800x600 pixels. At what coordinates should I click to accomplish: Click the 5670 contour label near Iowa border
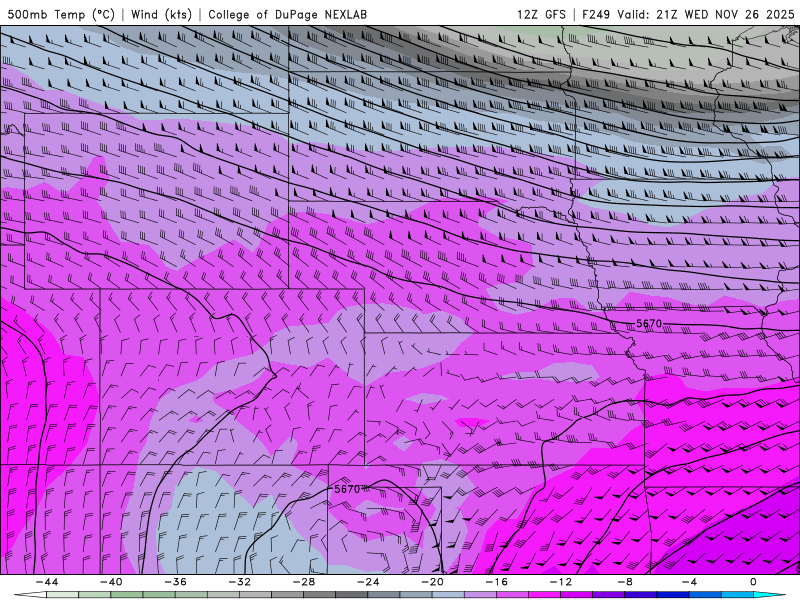tap(649, 323)
